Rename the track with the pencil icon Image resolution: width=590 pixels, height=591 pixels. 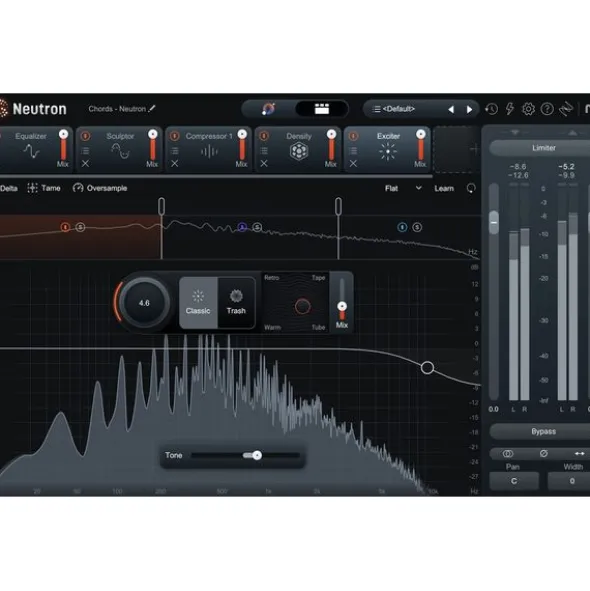(152, 109)
